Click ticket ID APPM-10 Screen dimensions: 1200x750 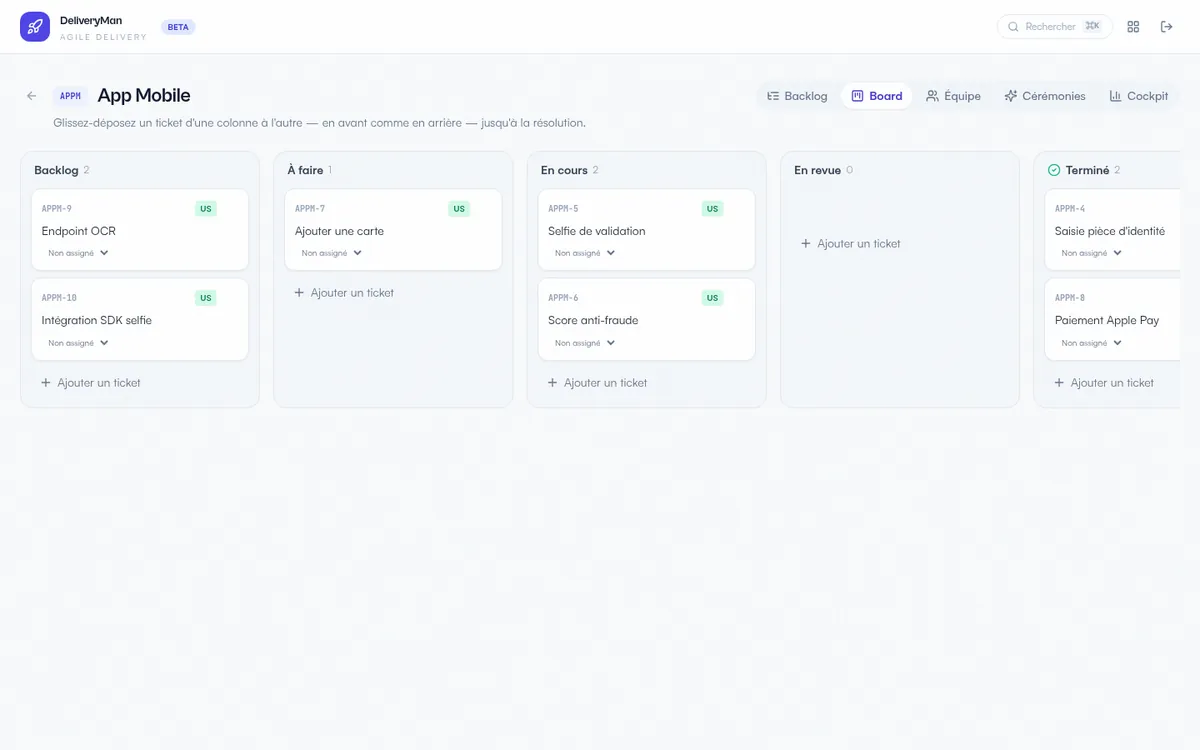[59, 298]
